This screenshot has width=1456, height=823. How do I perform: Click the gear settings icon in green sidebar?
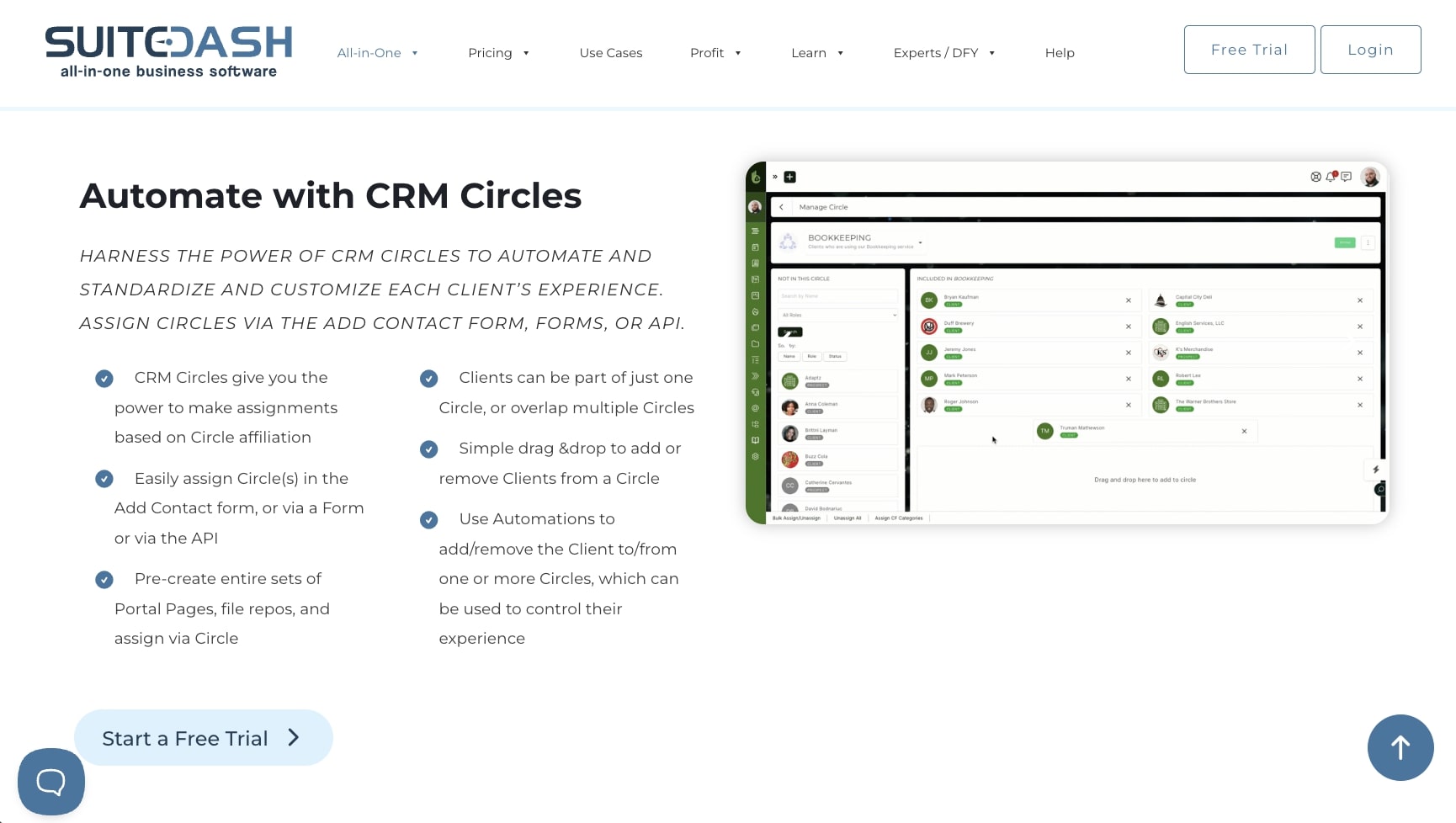pos(755,456)
